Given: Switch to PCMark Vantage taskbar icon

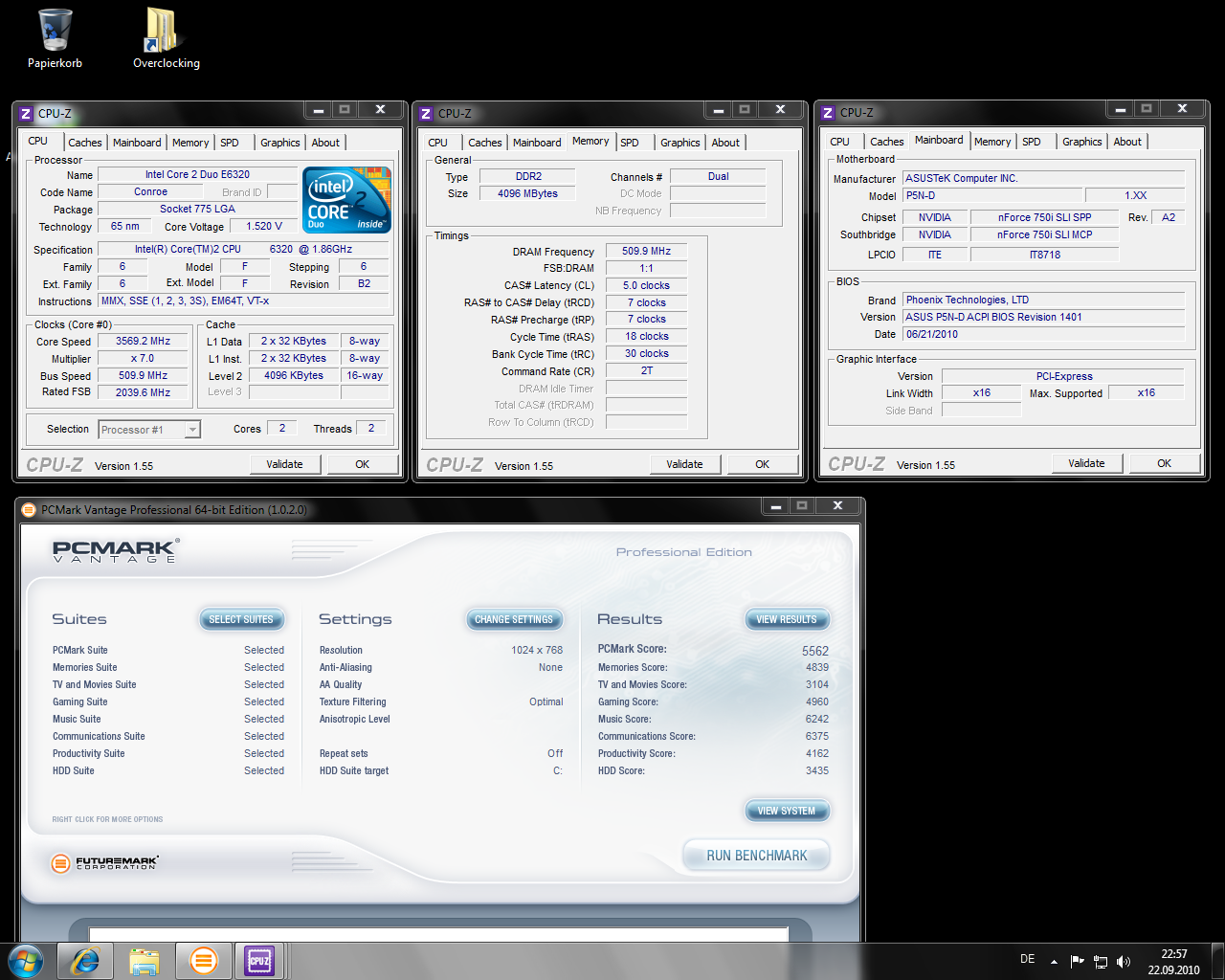Looking at the screenshot, I should pyautogui.click(x=203, y=960).
